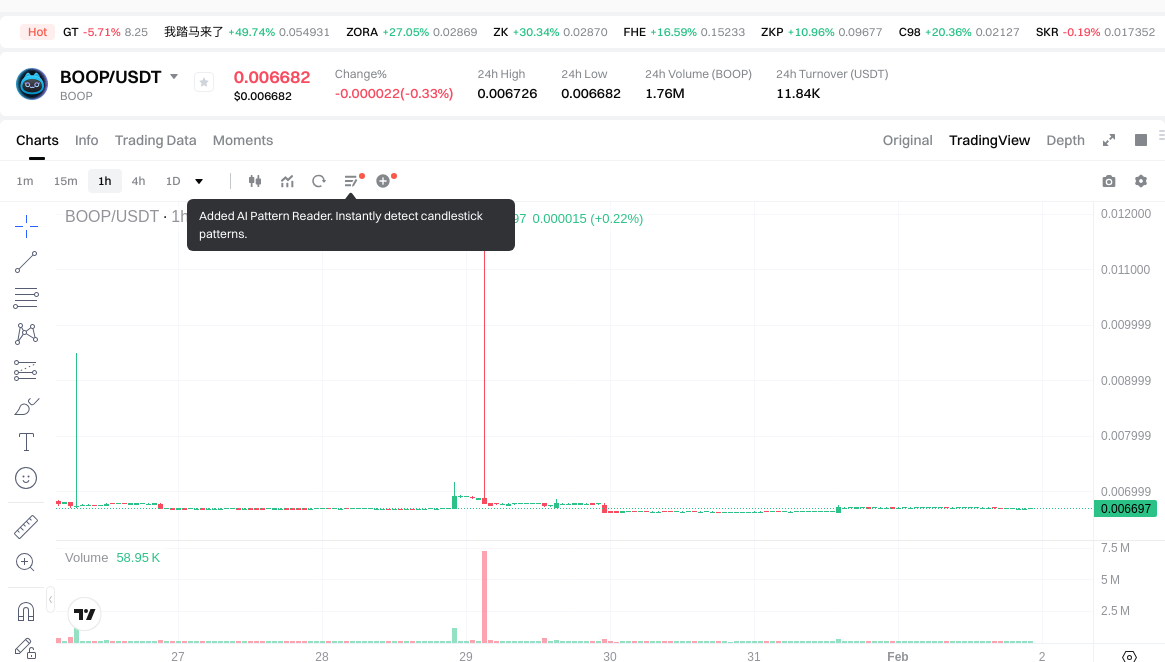The image size is (1165, 662).
Task: Select the trend line drawing tool
Action: [x=26, y=262]
